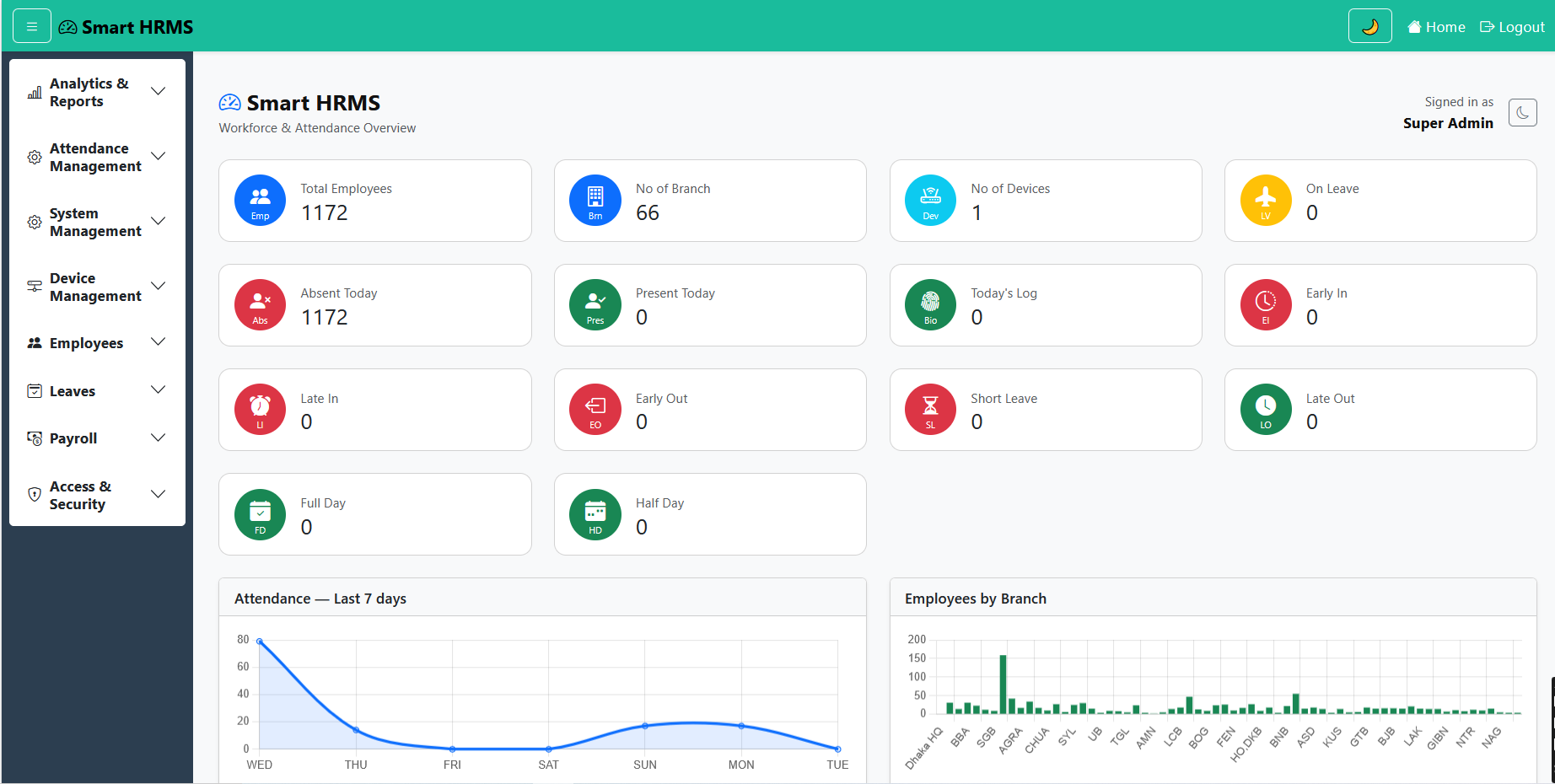Click the Logout link
The width and height of the screenshot is (1555, 784).
(1512, 27)
